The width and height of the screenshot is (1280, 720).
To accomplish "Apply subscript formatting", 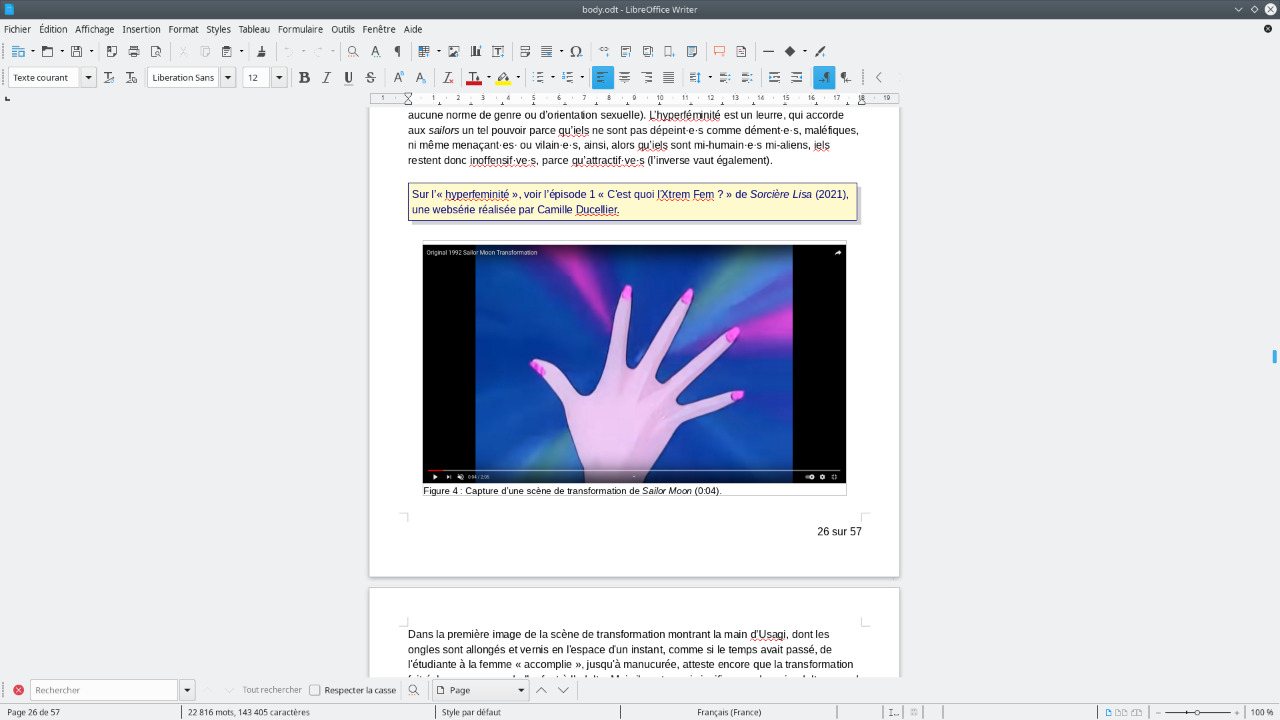I will point(420,77).
